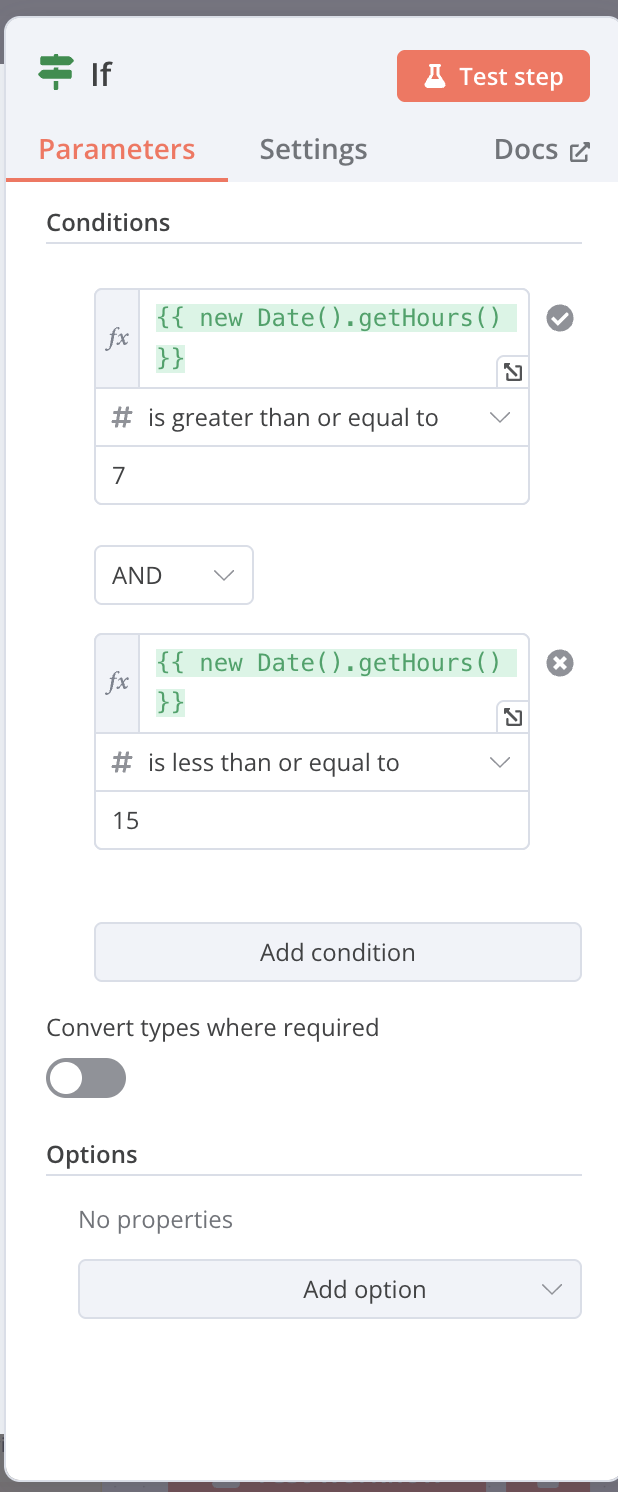The width and height of the screenshot is (618, 1492).
Task: Toggle Convert types where required switch
Action: click(86, 1078)
